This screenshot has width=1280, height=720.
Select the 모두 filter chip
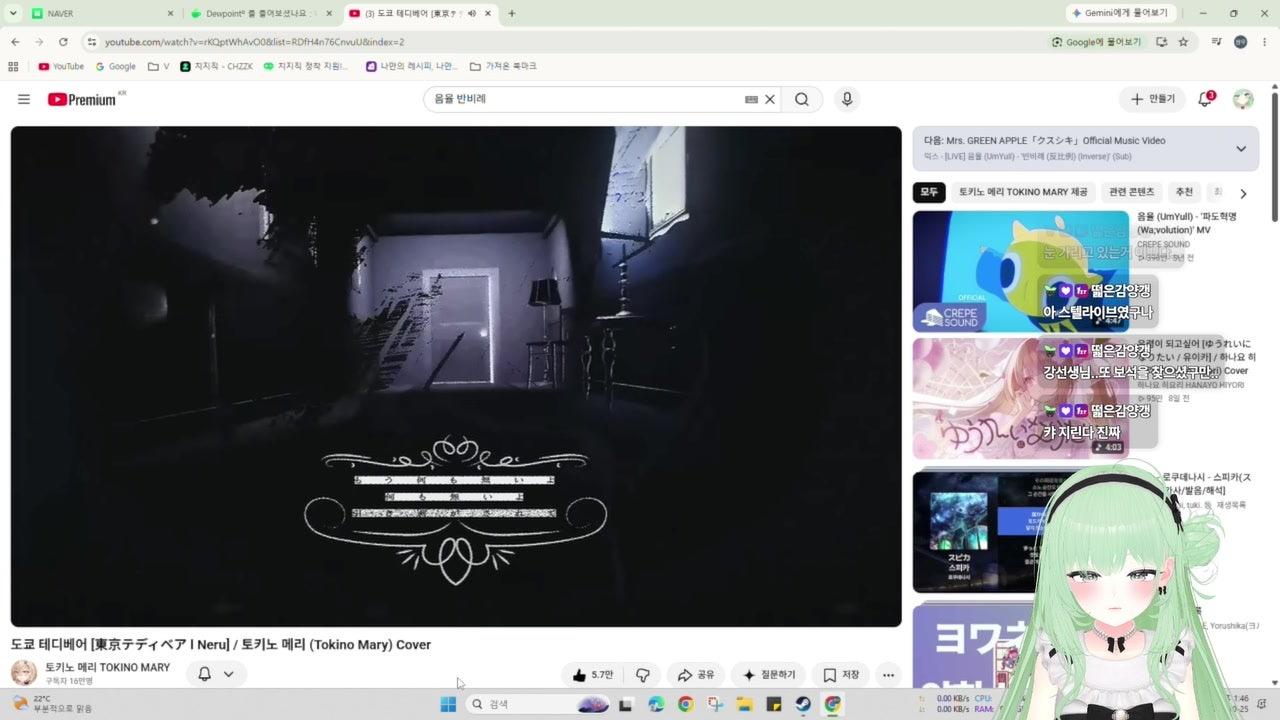pyautogui.click(x=929, y=192)
